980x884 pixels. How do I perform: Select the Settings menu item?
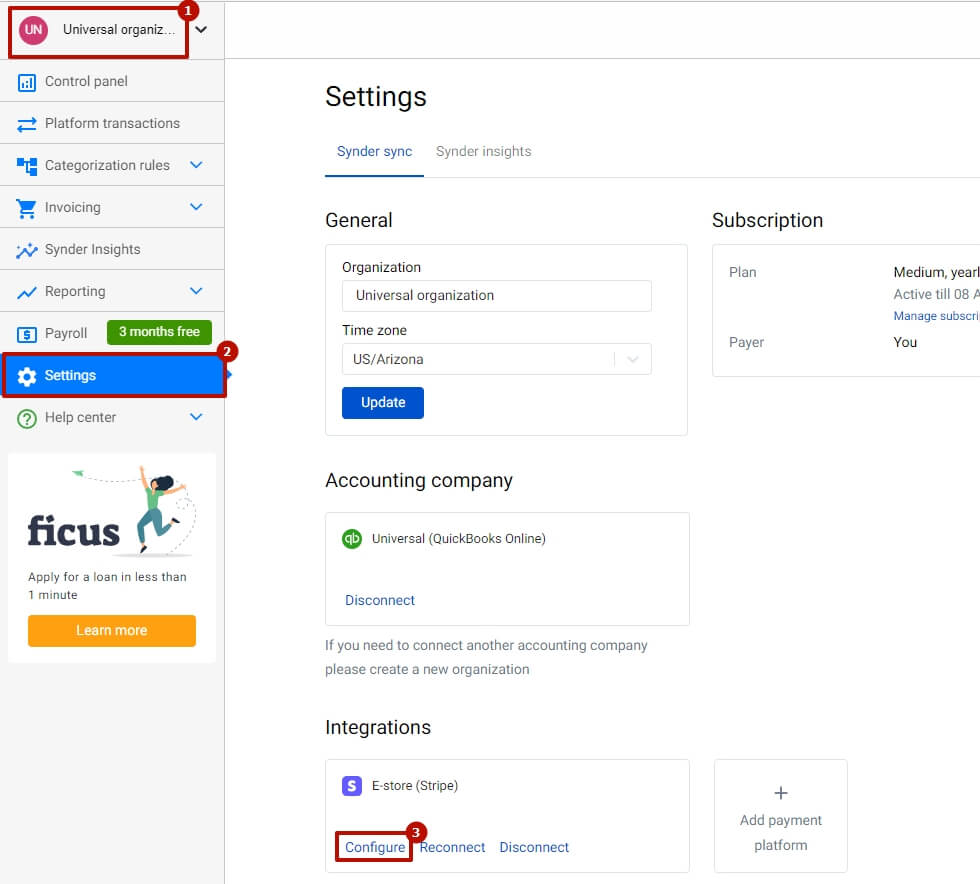click(x=113, y=375)
